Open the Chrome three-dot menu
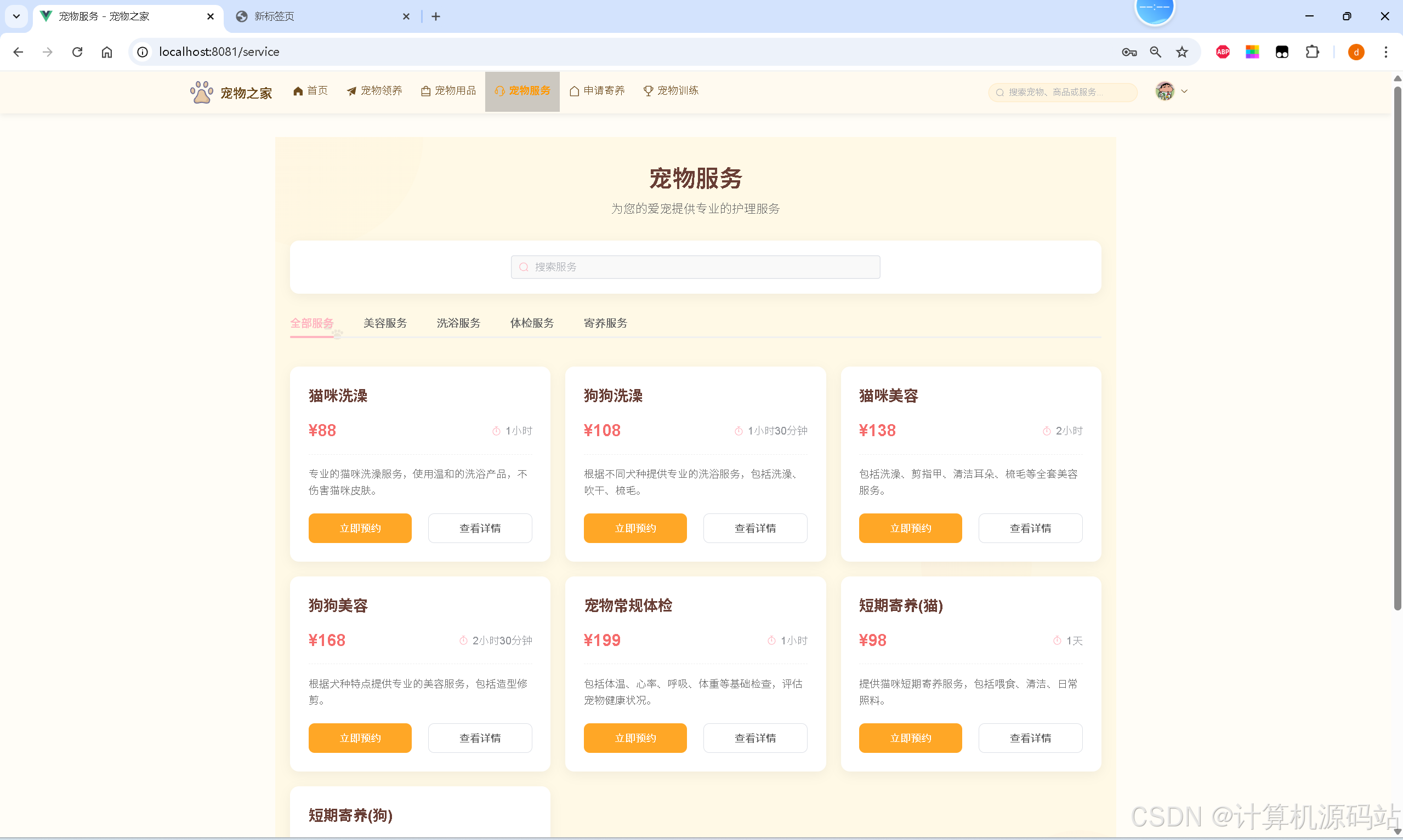The width and height of the screenshot is (1403, 840). 1386,52
